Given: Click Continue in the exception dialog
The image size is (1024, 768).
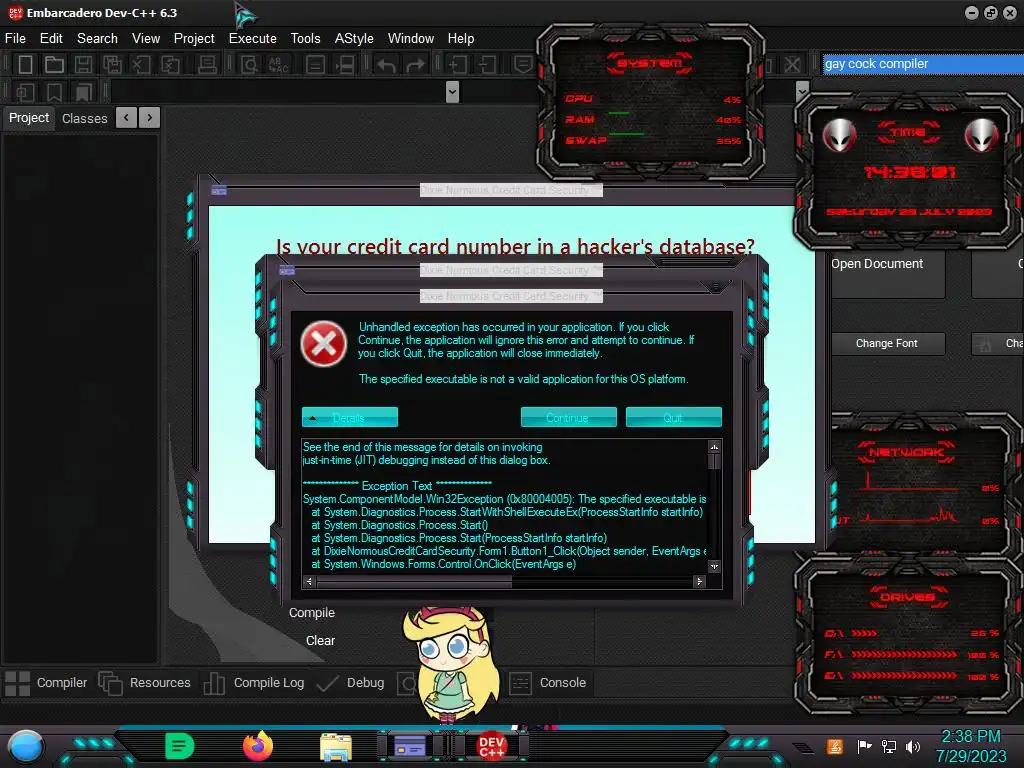Looking at the screenshot, I should tap(568, 417).
